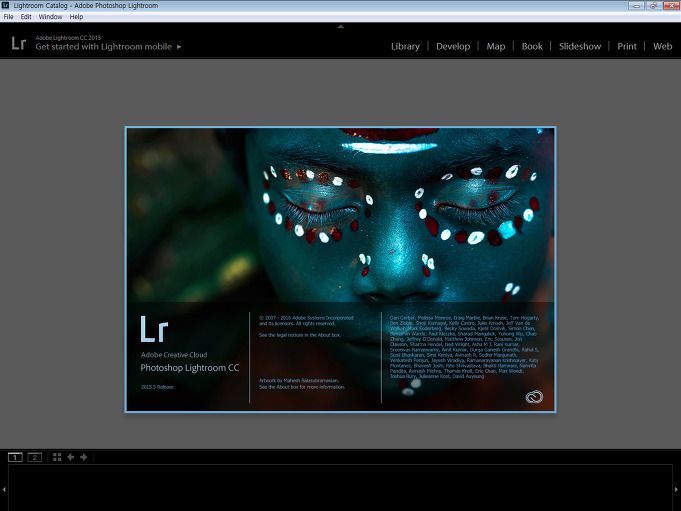Go back with the filmstrip left arrow
Viewport: 681px width, 511px height.
[70, 457]
